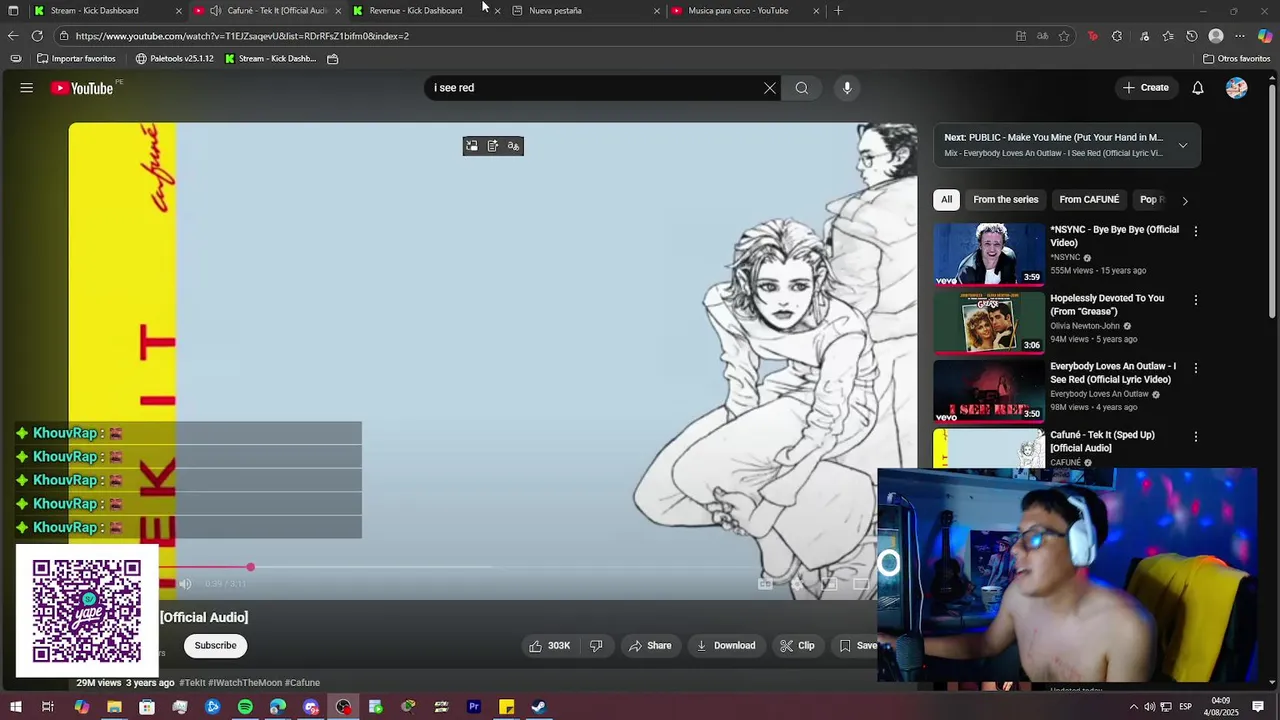
Task: Reload the page
Action: [x=37, y=36]
